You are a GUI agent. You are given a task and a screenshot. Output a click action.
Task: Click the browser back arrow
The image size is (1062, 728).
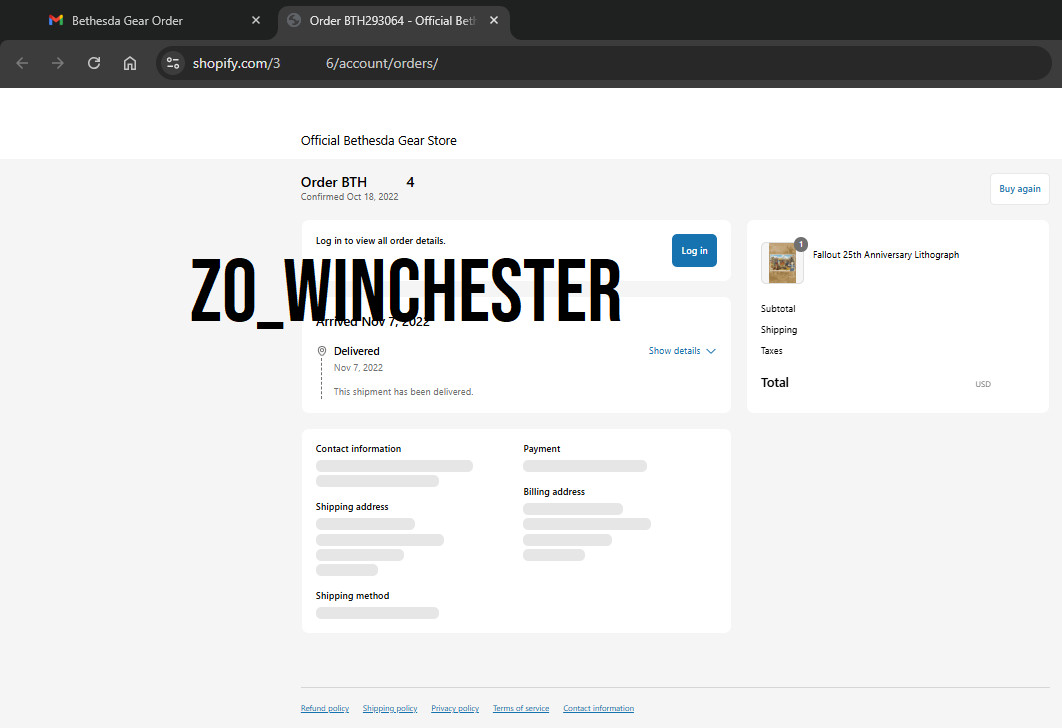click(x=22, y=63)
